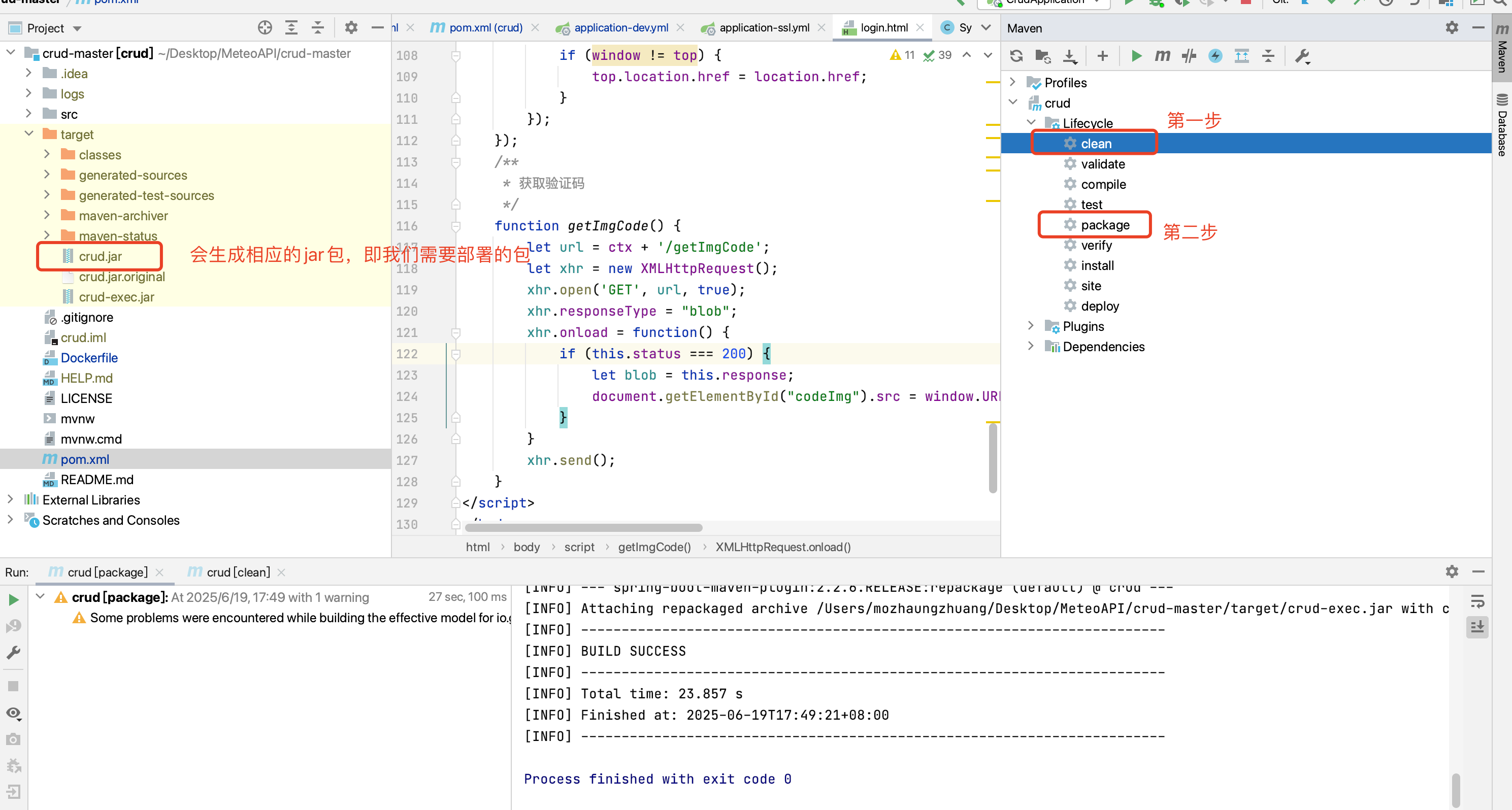
Task: Toggle soft-wrap in Run console
Action: pyautogui.click(x=1477, y=601)
